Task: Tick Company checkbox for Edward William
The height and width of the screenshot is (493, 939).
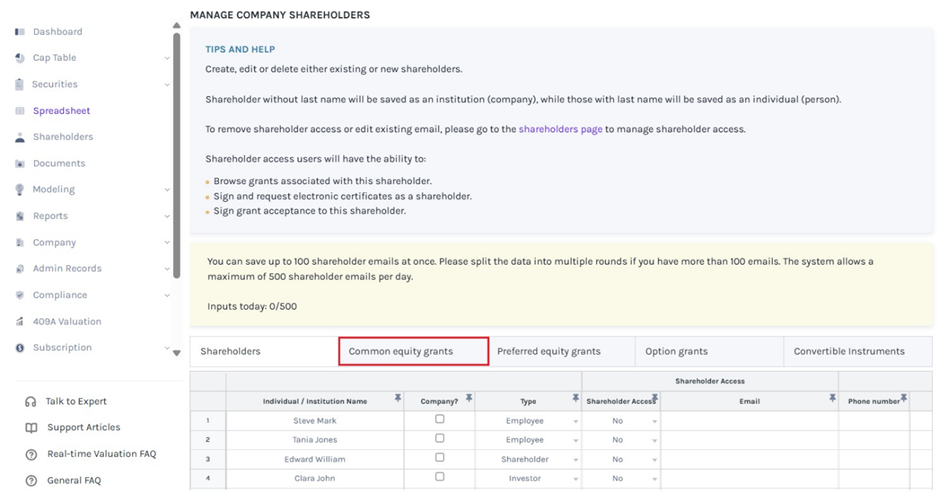Action: [439, 459]
